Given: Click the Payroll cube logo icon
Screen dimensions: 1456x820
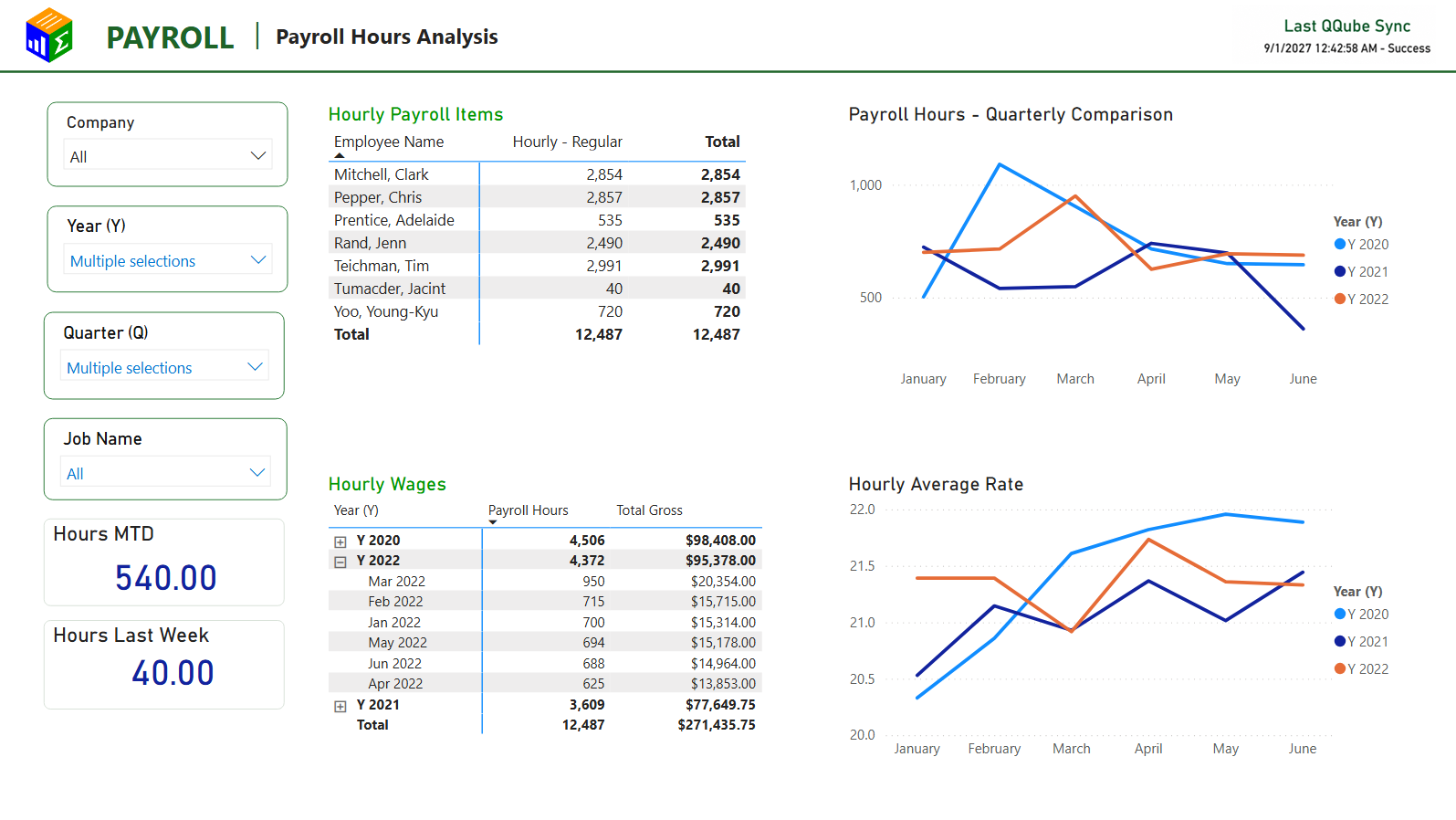Looking at the screenshot, I should pyautogui.click(x=49, y=35).
